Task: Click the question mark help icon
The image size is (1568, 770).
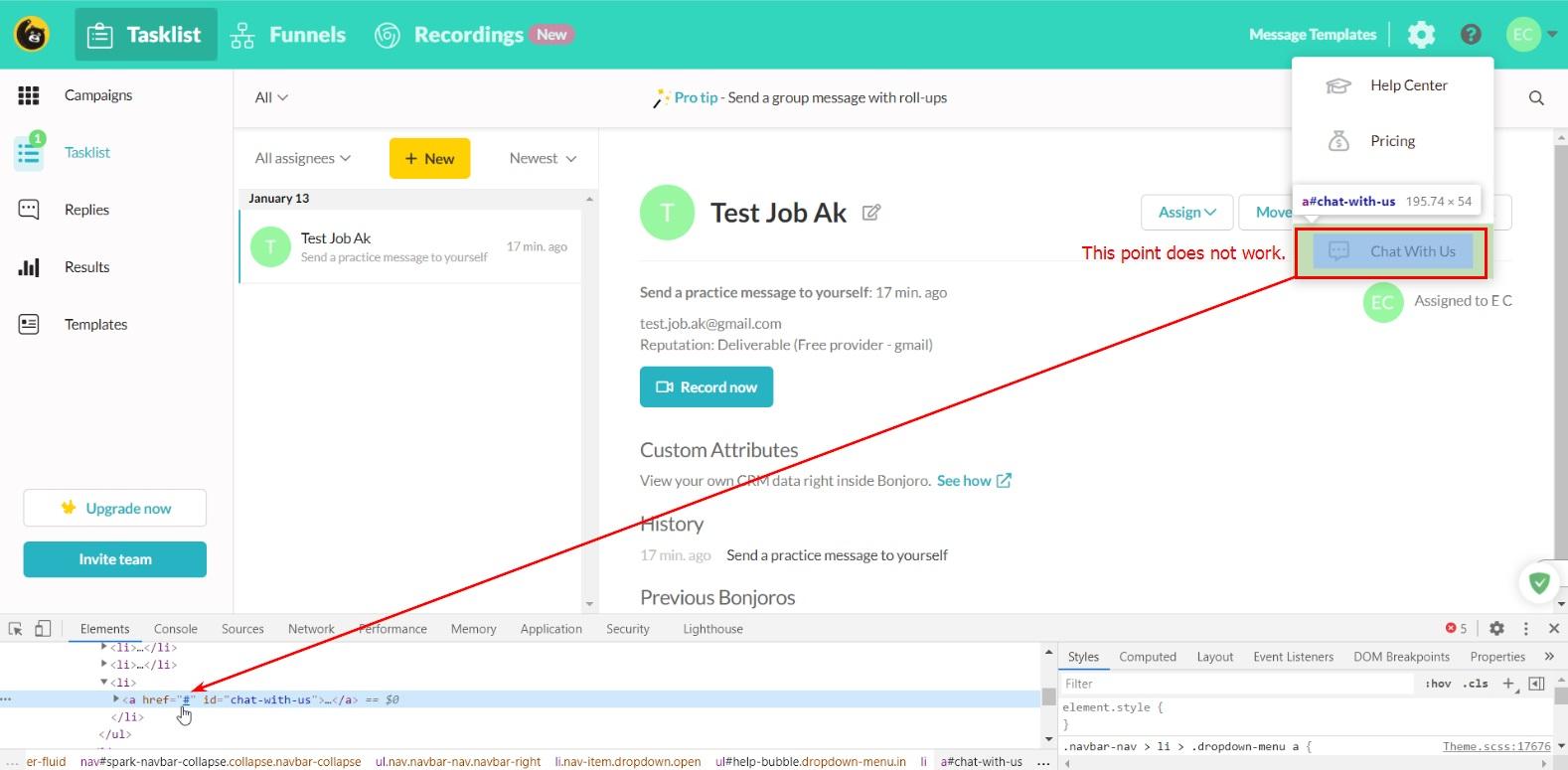Action: 1471,35
